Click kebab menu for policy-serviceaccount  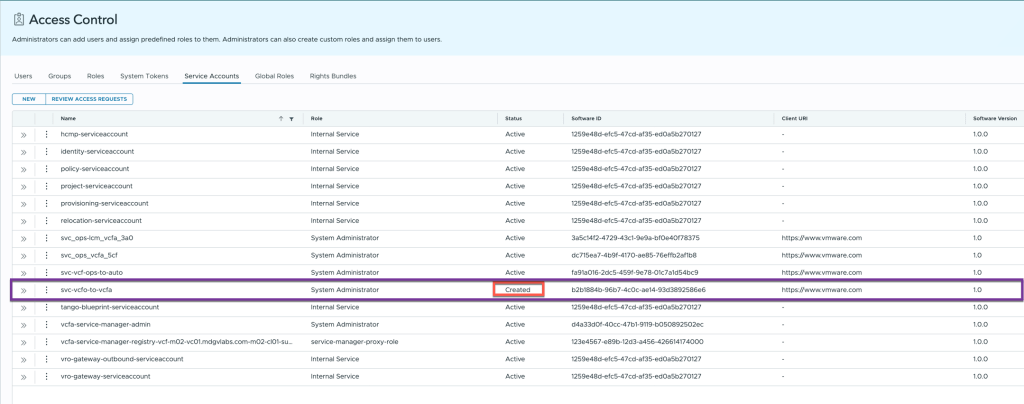coord(46,169)
